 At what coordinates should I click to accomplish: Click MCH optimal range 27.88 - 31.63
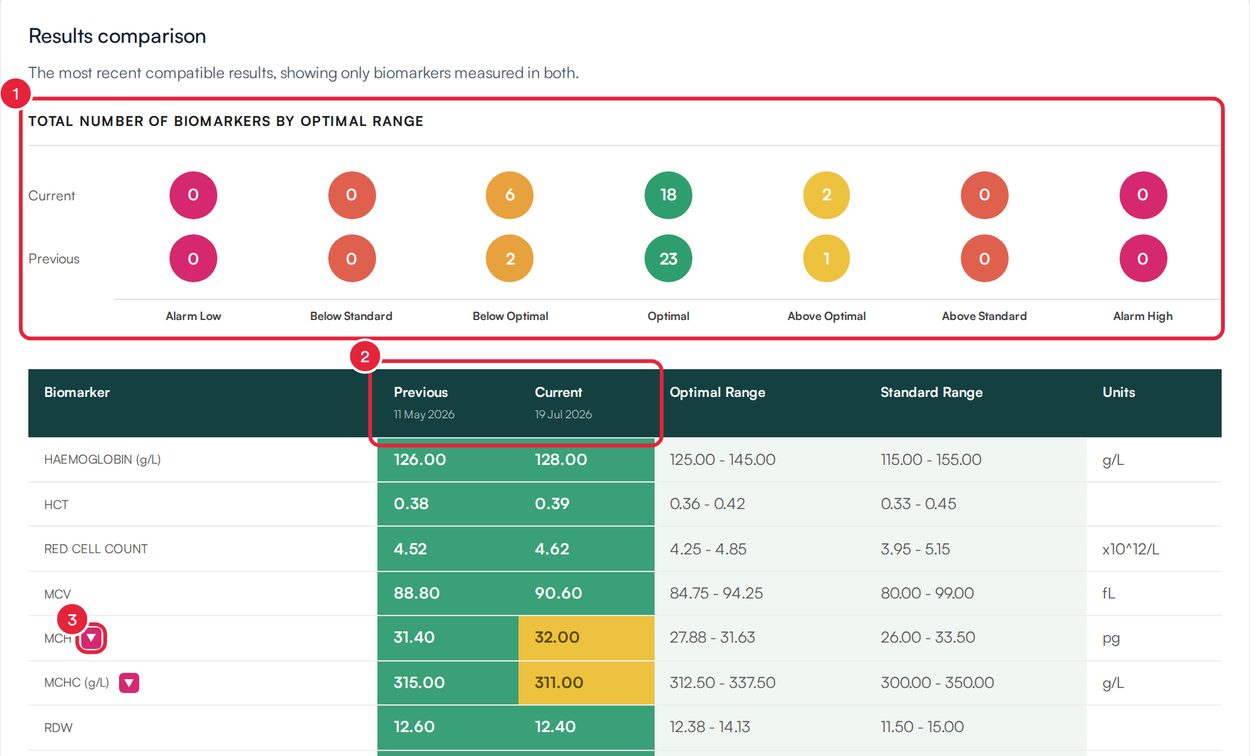713,638
